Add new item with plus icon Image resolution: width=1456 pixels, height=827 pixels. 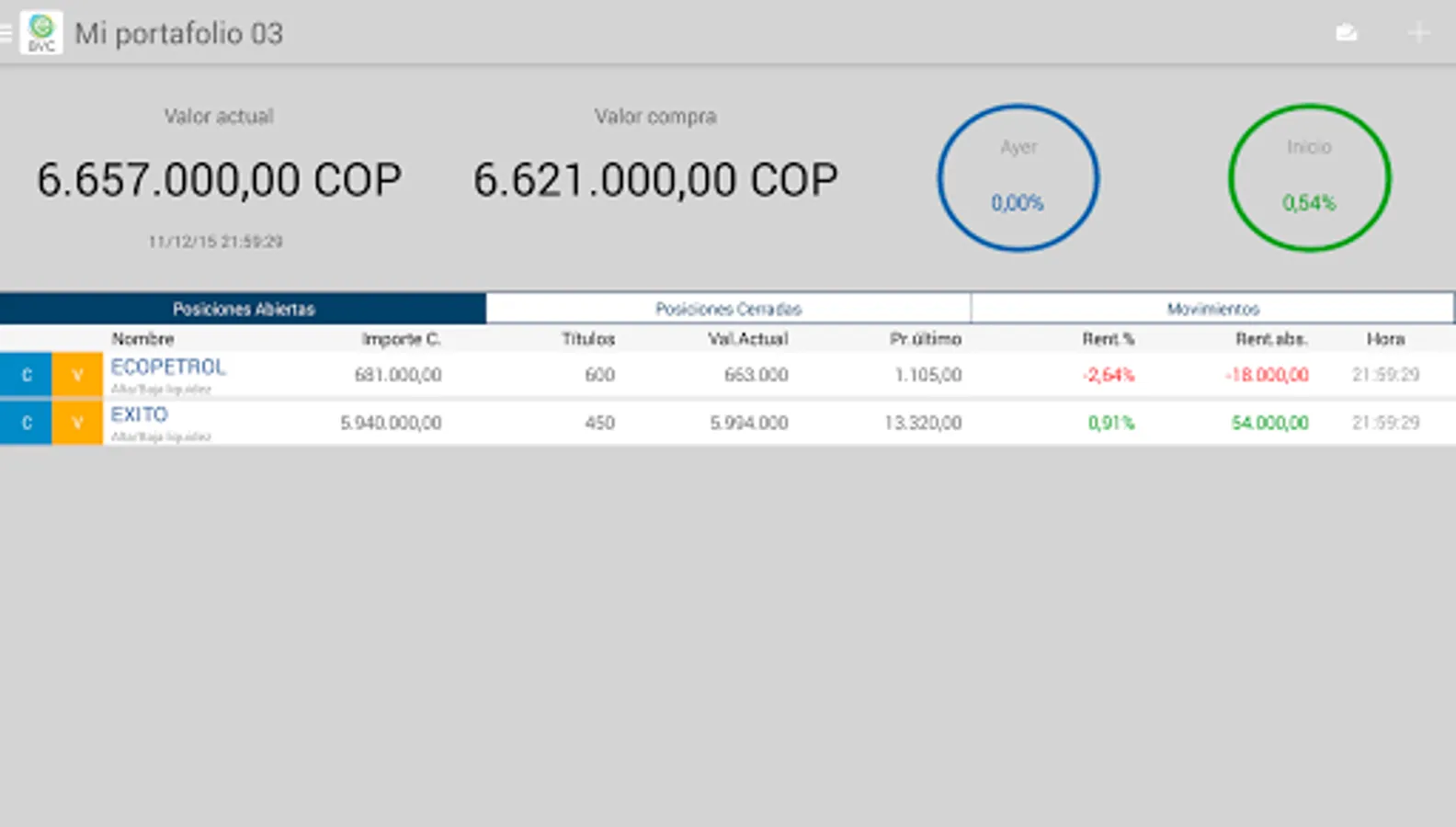coord(1419,33)
